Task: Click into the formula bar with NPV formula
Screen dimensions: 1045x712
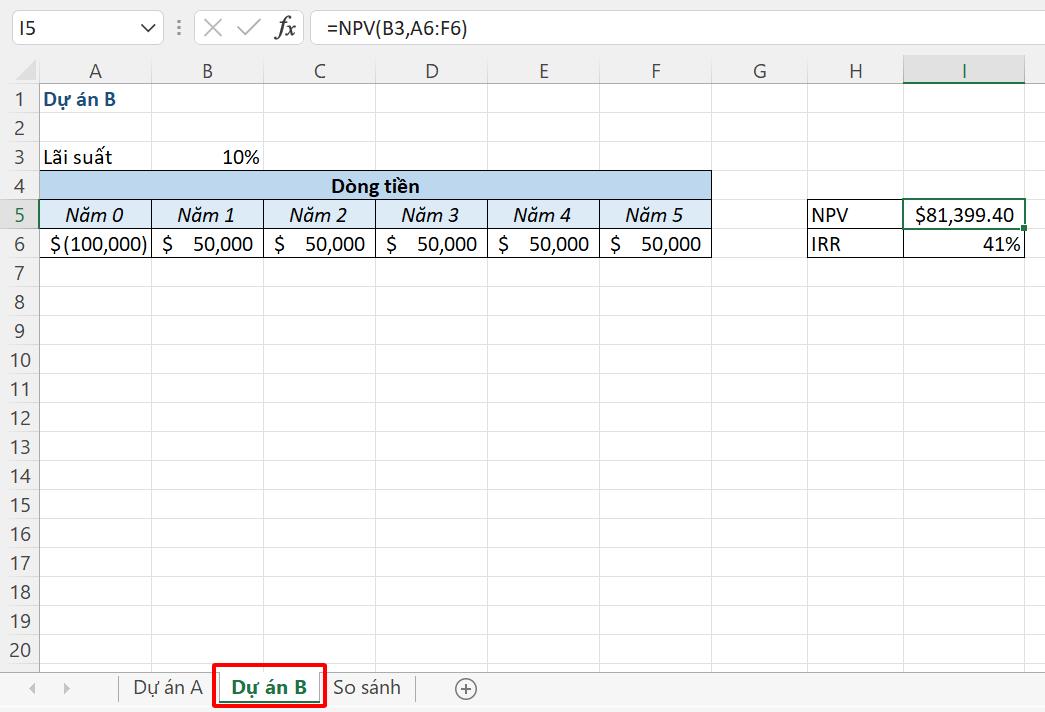Action: [x=677, y=28]
